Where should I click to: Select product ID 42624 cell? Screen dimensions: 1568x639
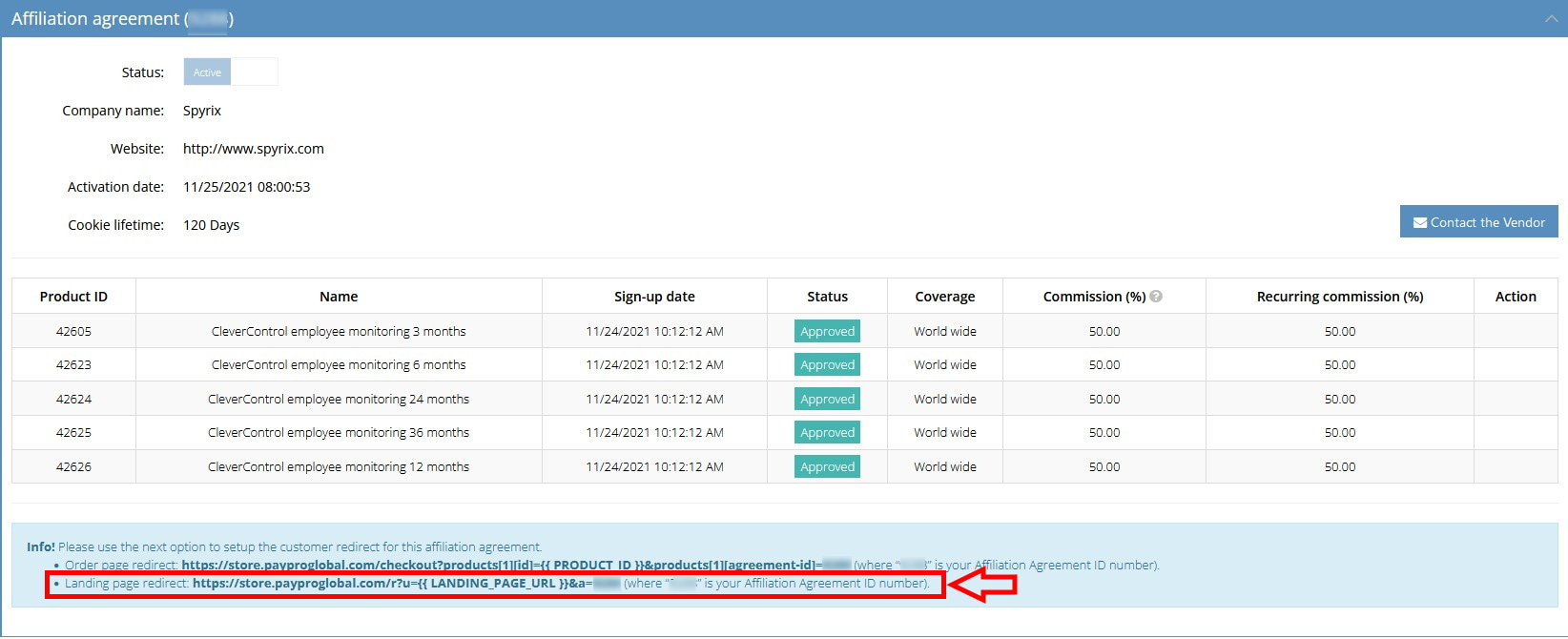73,399
